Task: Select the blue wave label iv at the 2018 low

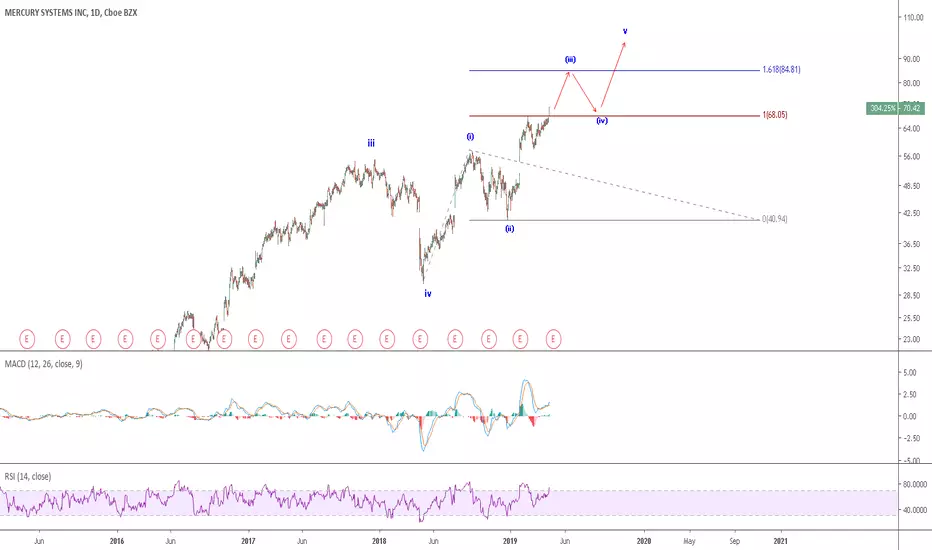Action: tap(428, 294)
